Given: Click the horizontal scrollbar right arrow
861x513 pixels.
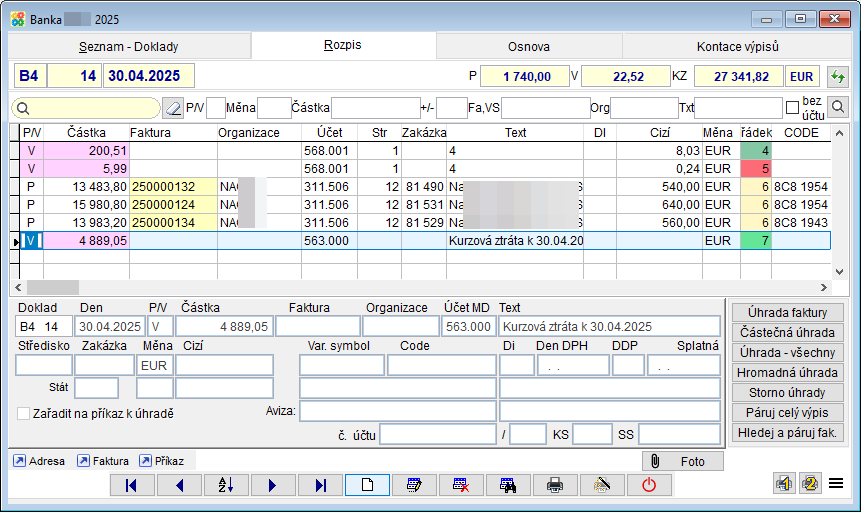Looking at the screenshot, I should (824, 287).
